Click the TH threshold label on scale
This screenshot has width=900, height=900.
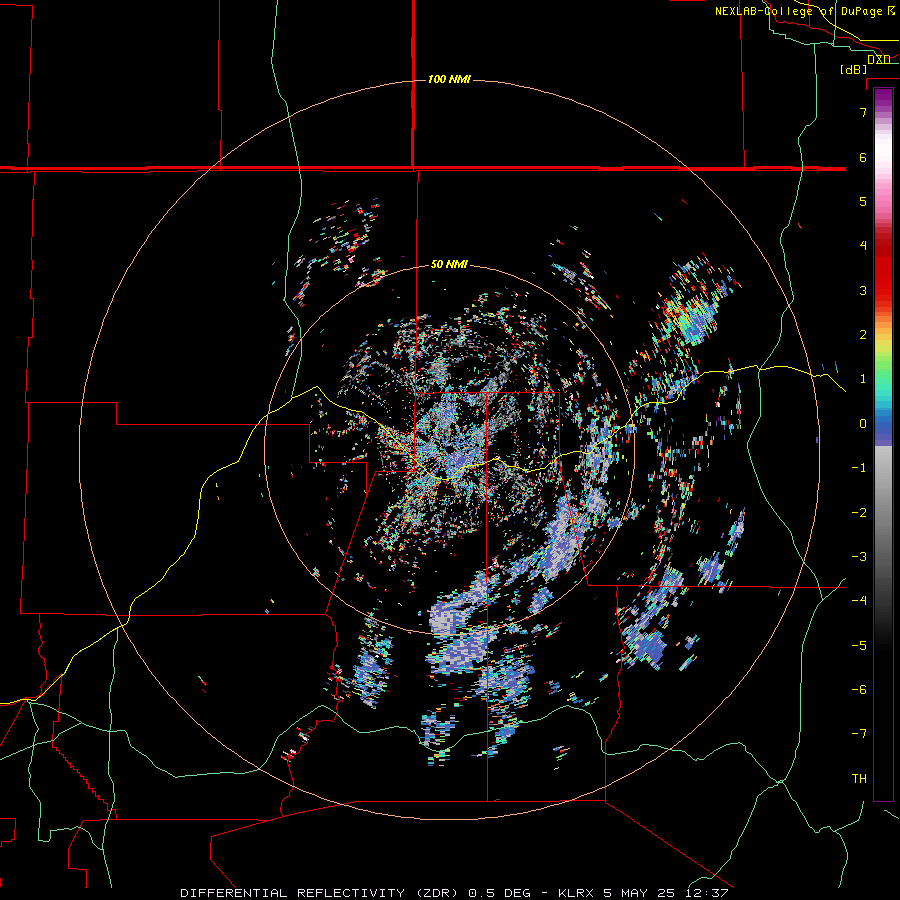(859, 779)
